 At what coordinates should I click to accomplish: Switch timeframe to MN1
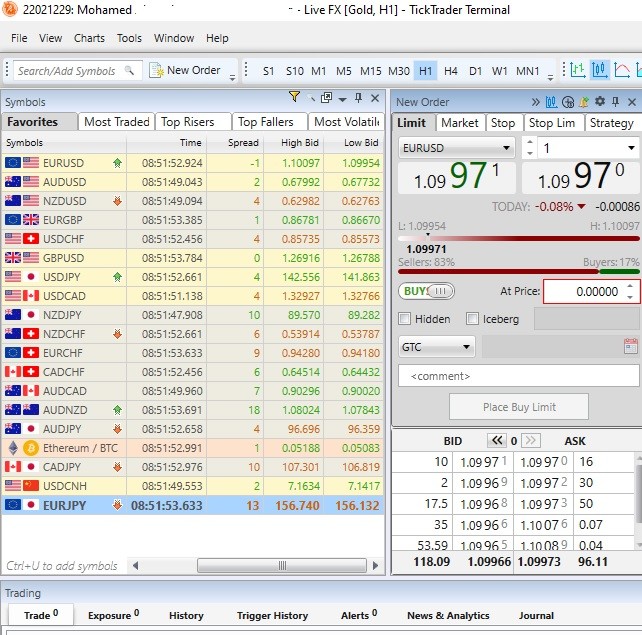[527, 71]
